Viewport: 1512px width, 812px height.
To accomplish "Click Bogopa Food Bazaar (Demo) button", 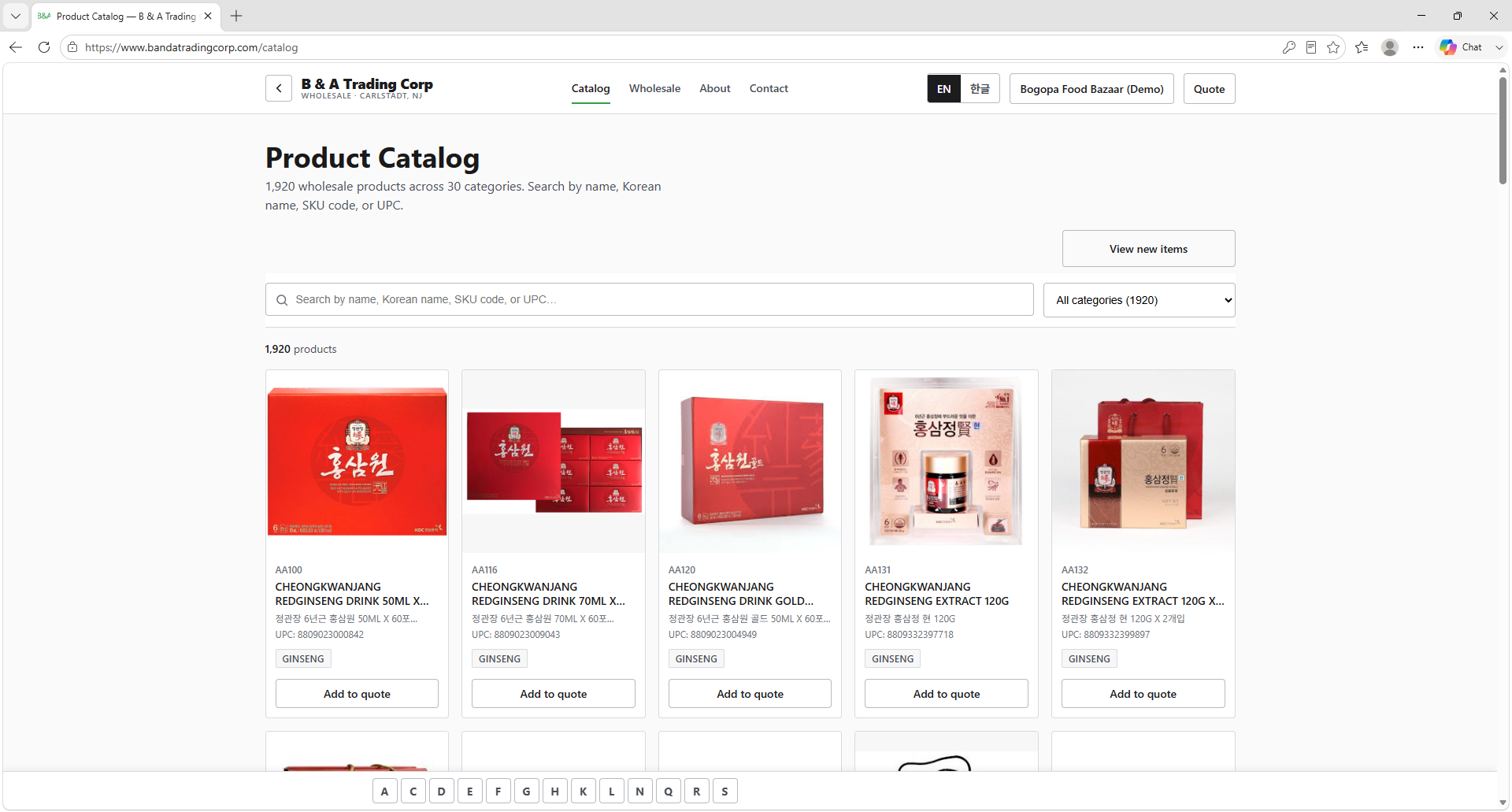I will [1091, 89].
